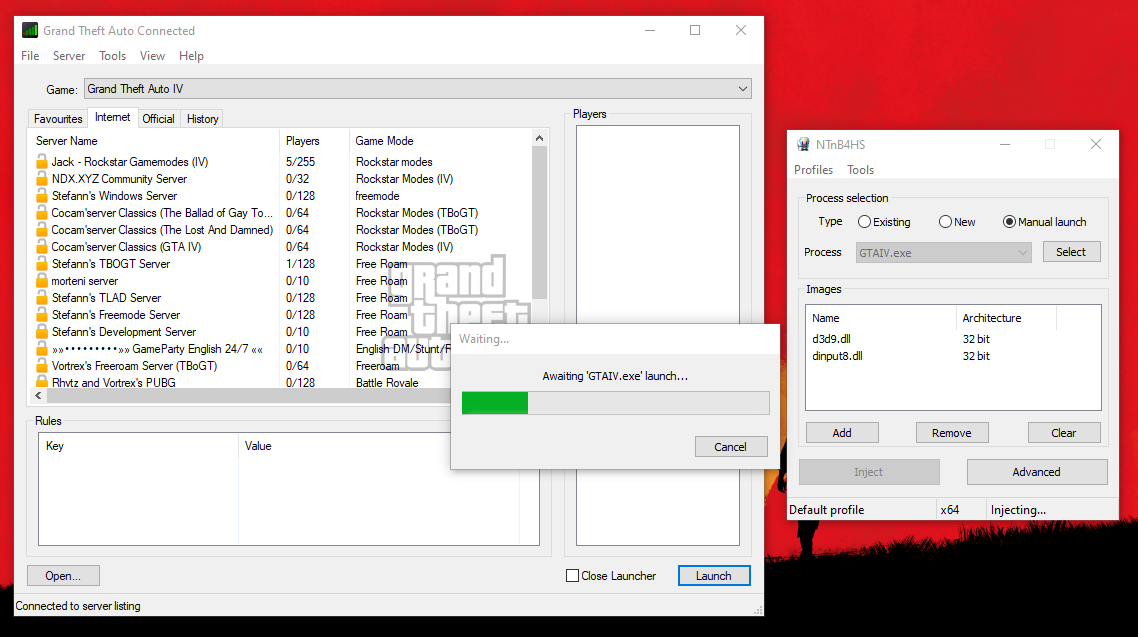Image resolution: width=1138 pixels, height=637 pixels.
Task: Click the server list scroll-up arrow
Action: click(539, 139)
